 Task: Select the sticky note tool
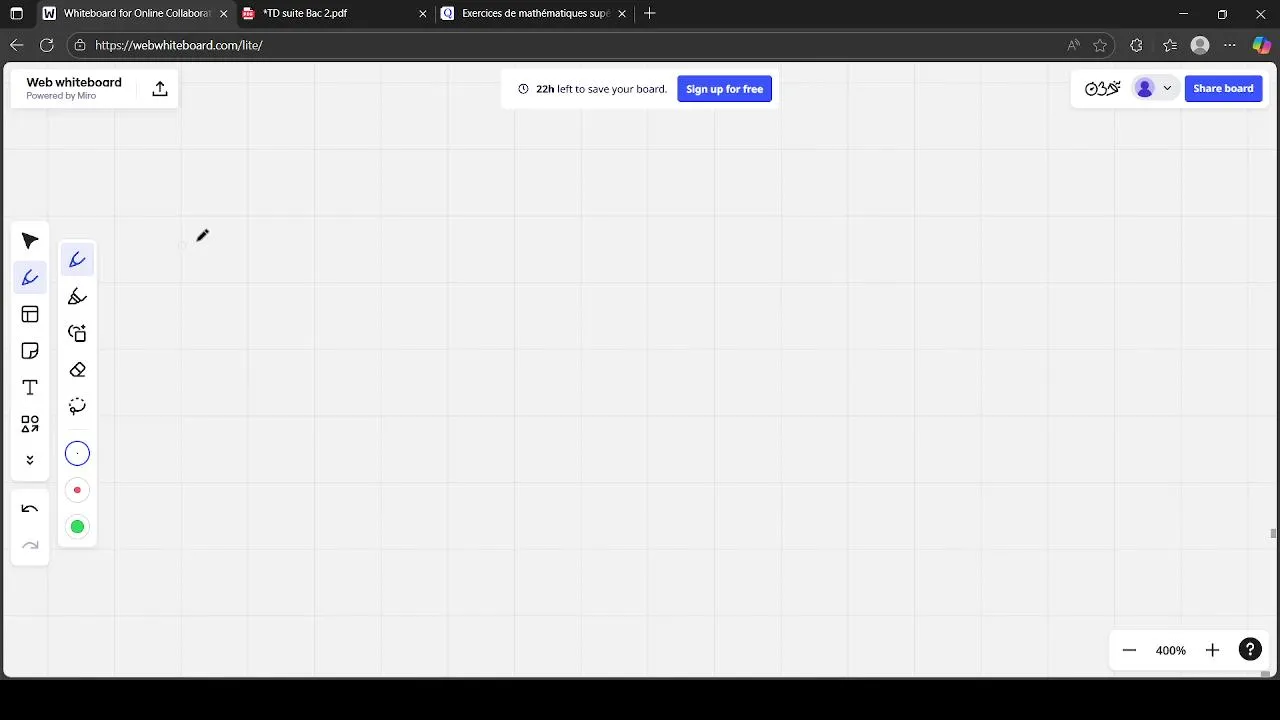30,351
